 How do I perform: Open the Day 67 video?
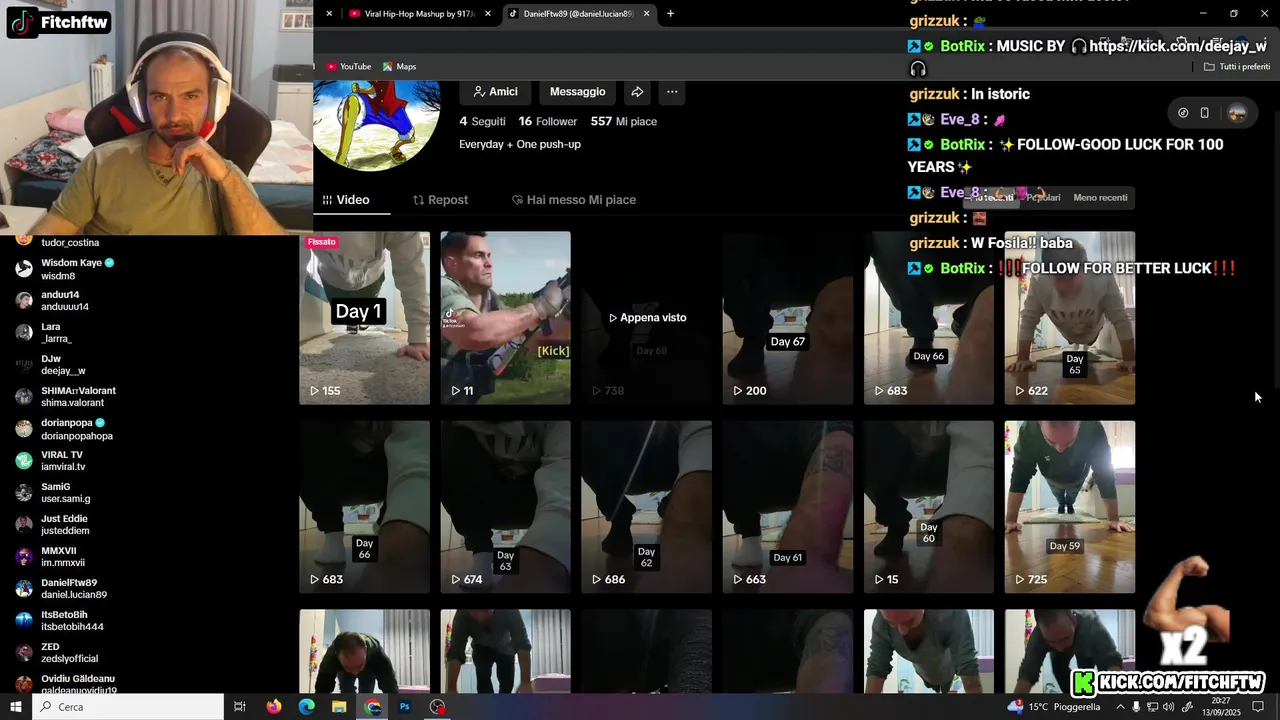point(788,318)
